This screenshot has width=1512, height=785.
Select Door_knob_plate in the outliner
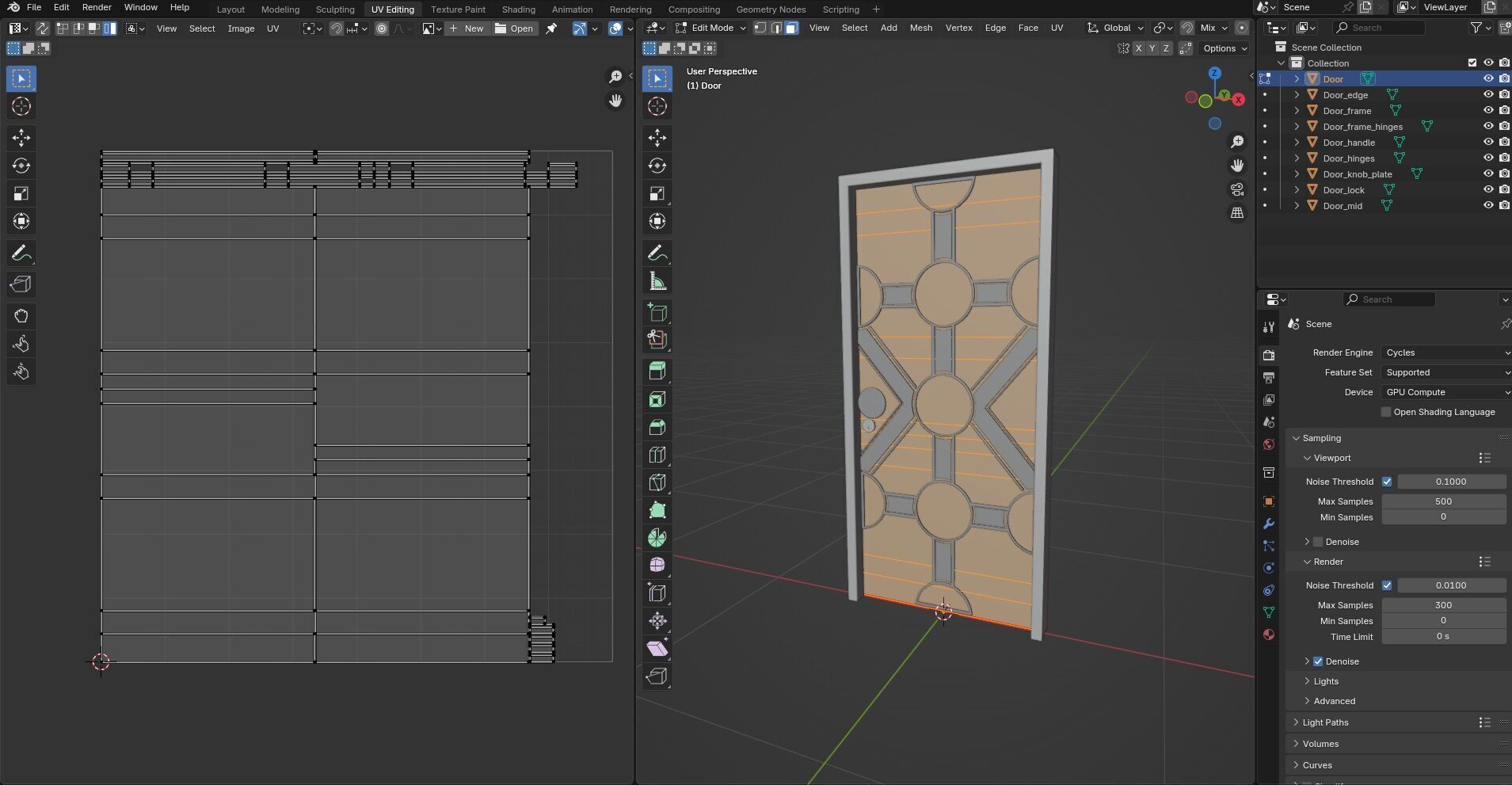(1357, 174)
